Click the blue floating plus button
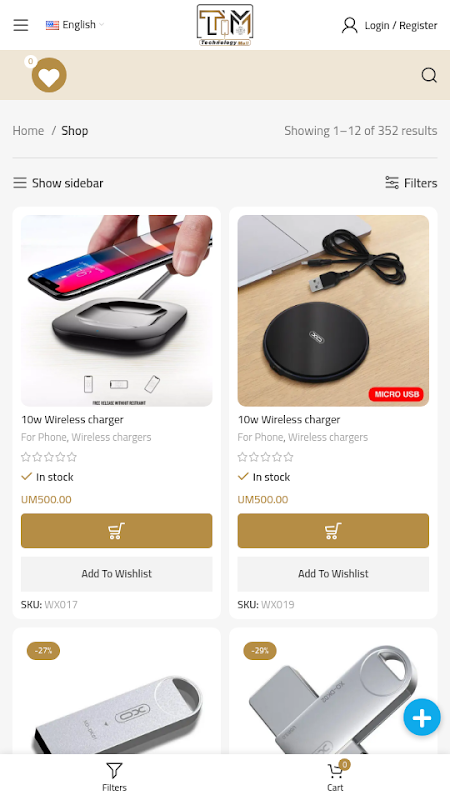This screenshot has width=450, height=800. [422, 717]
